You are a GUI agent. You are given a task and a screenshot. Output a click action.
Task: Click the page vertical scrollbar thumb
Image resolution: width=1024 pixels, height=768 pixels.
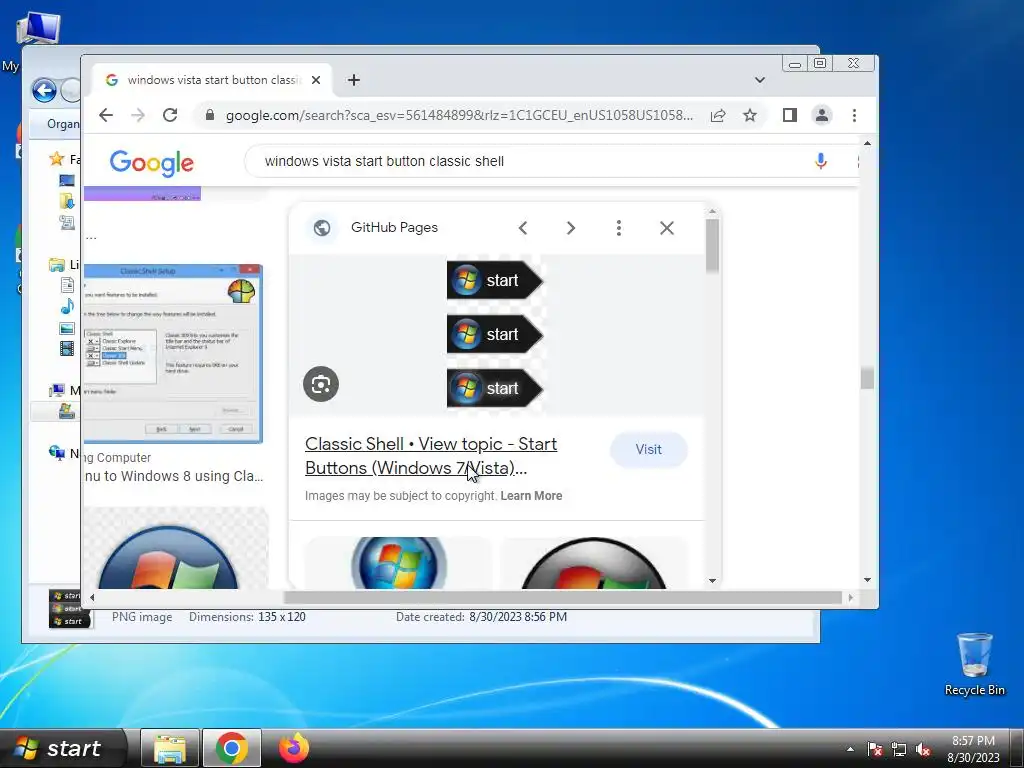pos(867,378)
